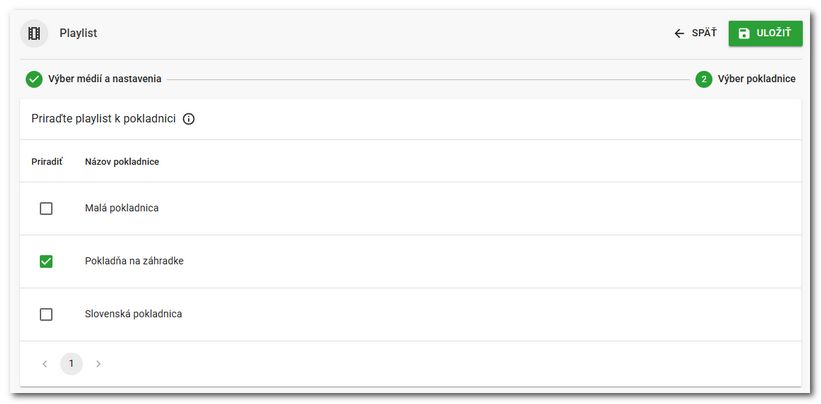This screenshot has width=821, height=404.
Task: Click the Playlist film icon
Action: (35, 33)
